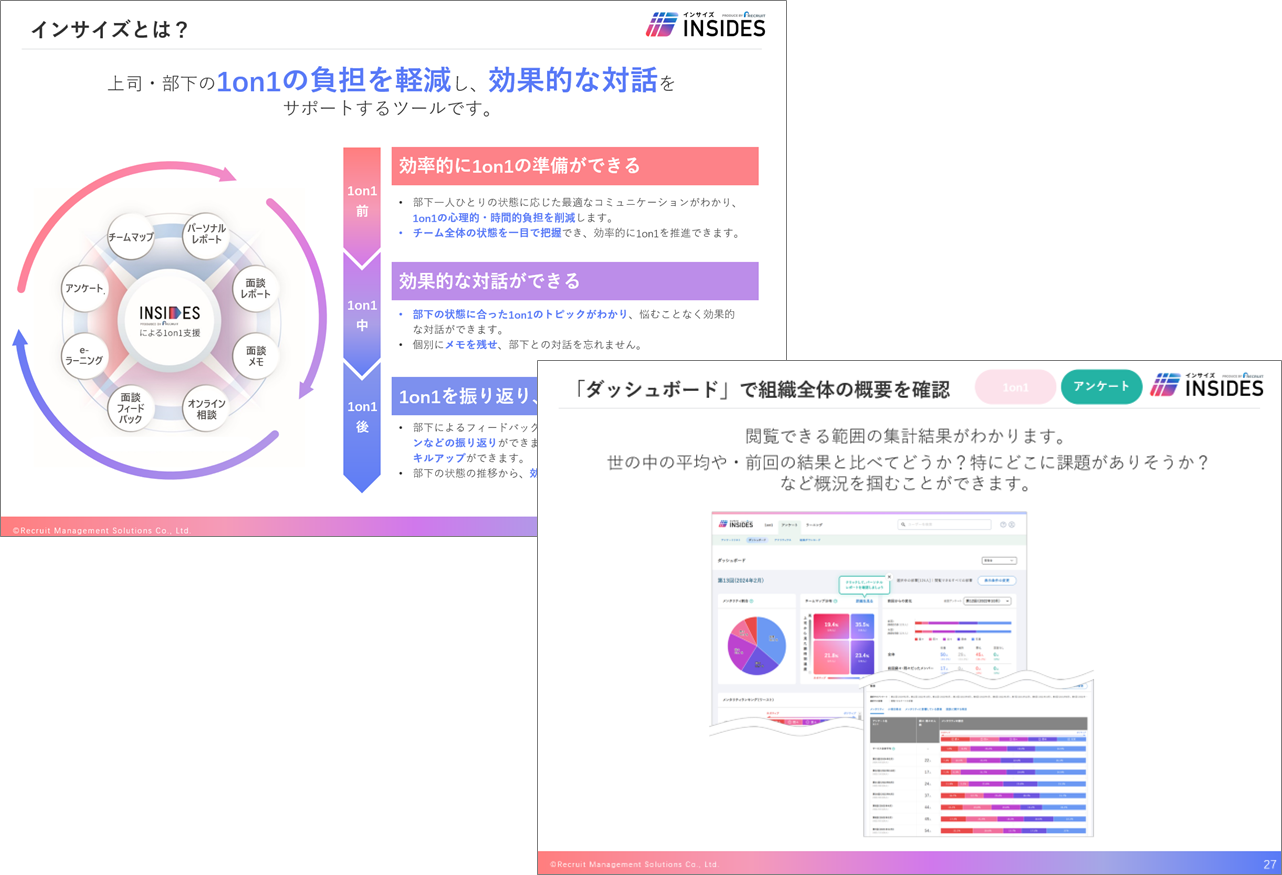This screenshot has height=875, width=1282.
Task: Click the small INSIDES logo inside dashboard screenshot
Action: tap(735, 524)
